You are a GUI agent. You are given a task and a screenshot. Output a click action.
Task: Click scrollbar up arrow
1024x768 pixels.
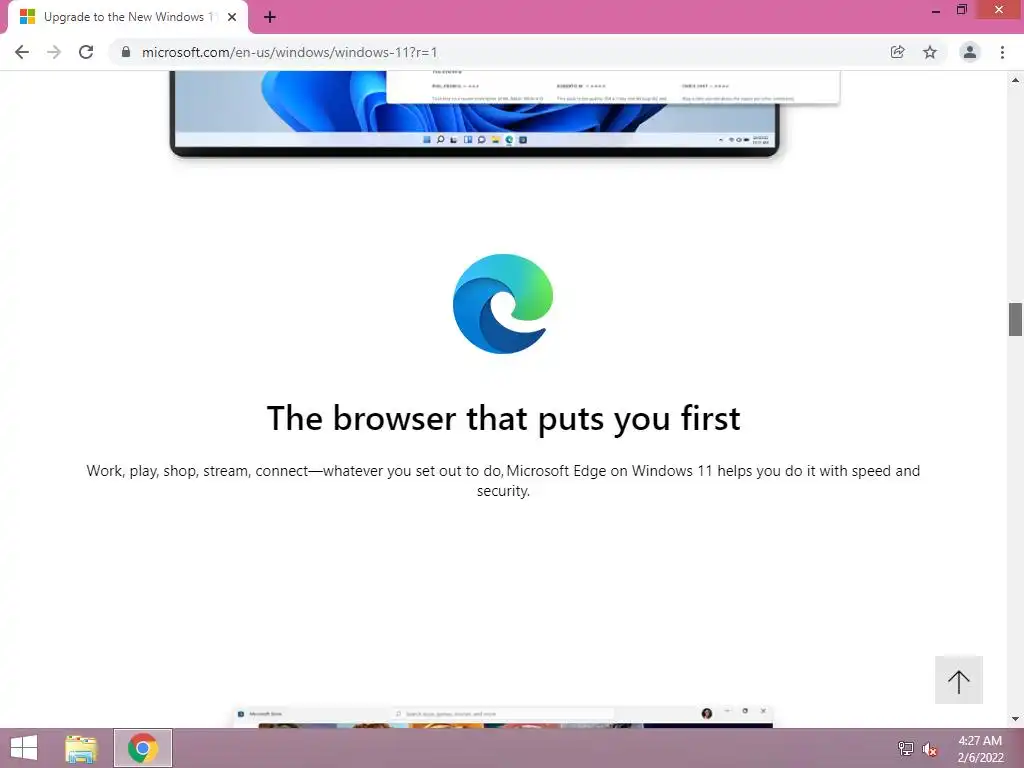[1016, 80]
